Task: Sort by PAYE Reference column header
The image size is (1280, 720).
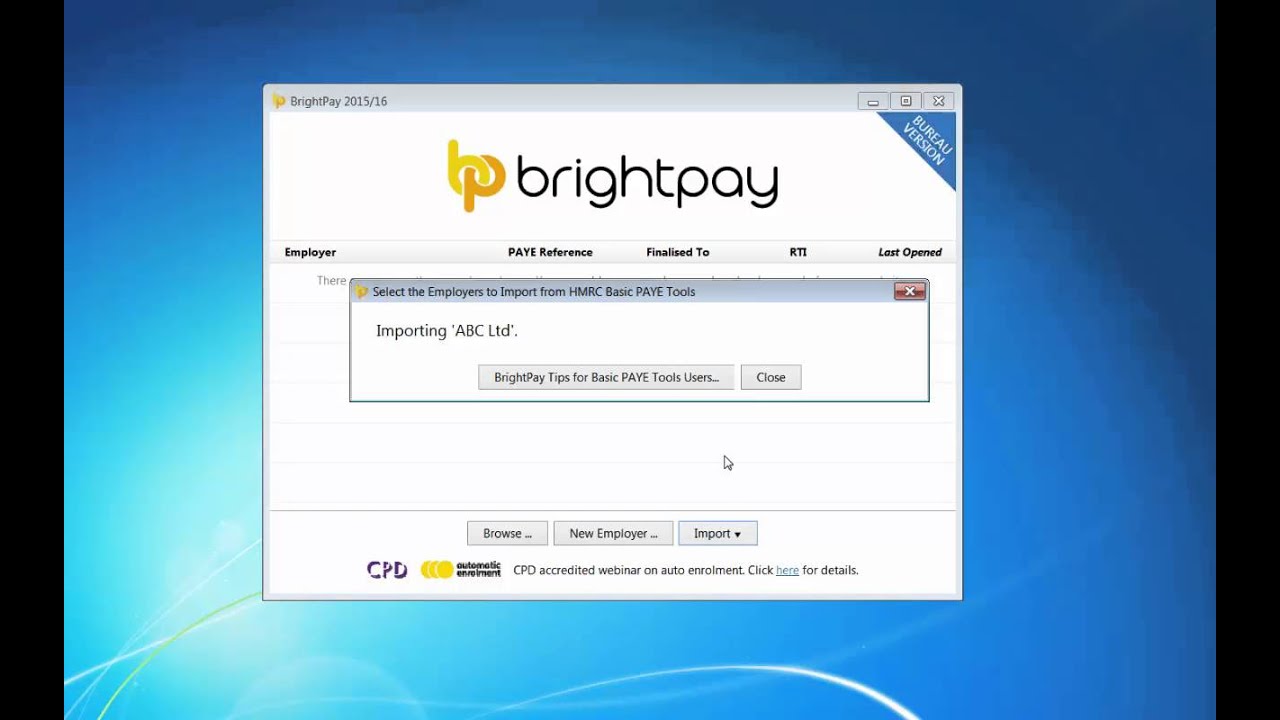Action: click(550, 252)
